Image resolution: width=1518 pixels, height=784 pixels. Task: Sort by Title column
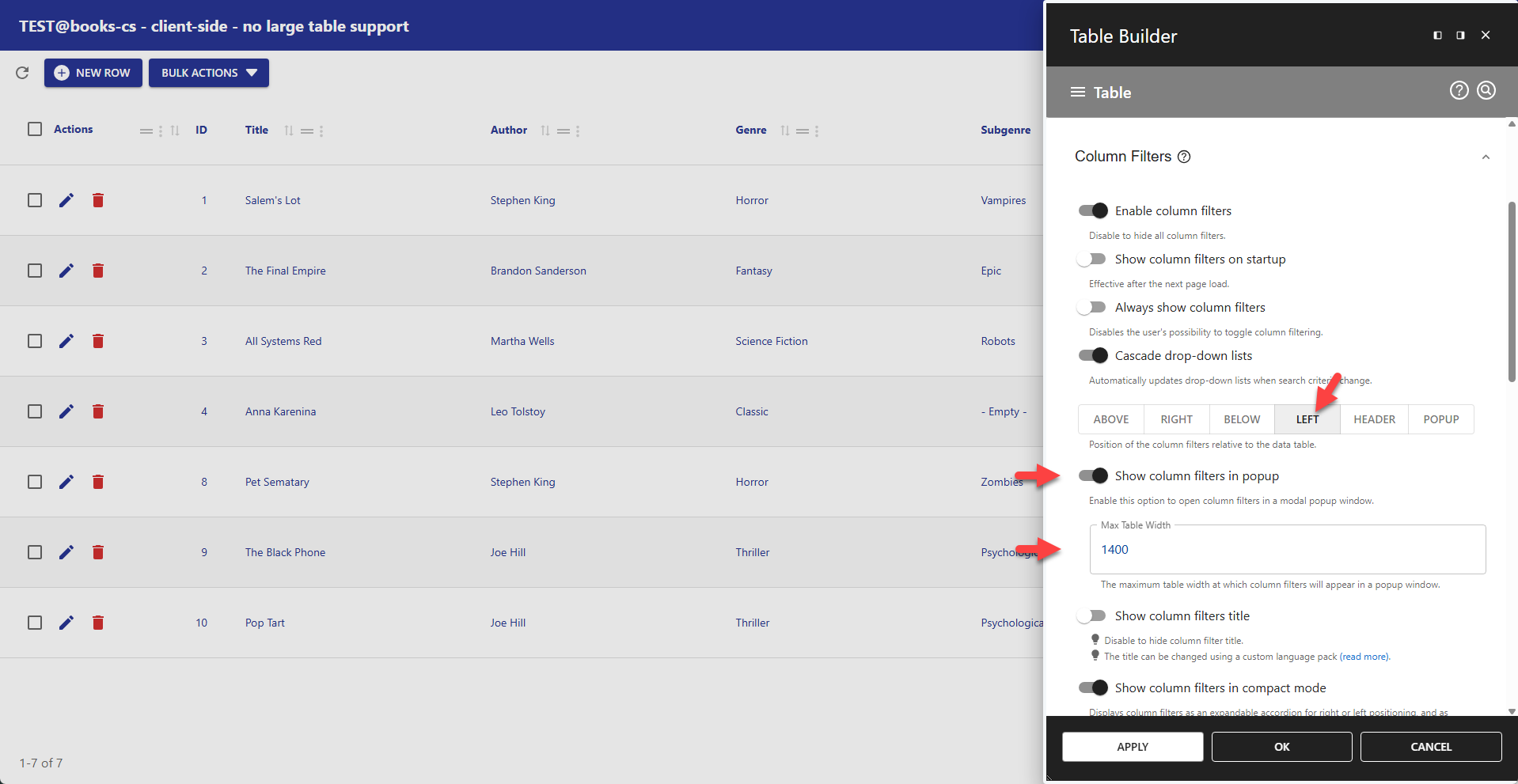tap(289, 131)
